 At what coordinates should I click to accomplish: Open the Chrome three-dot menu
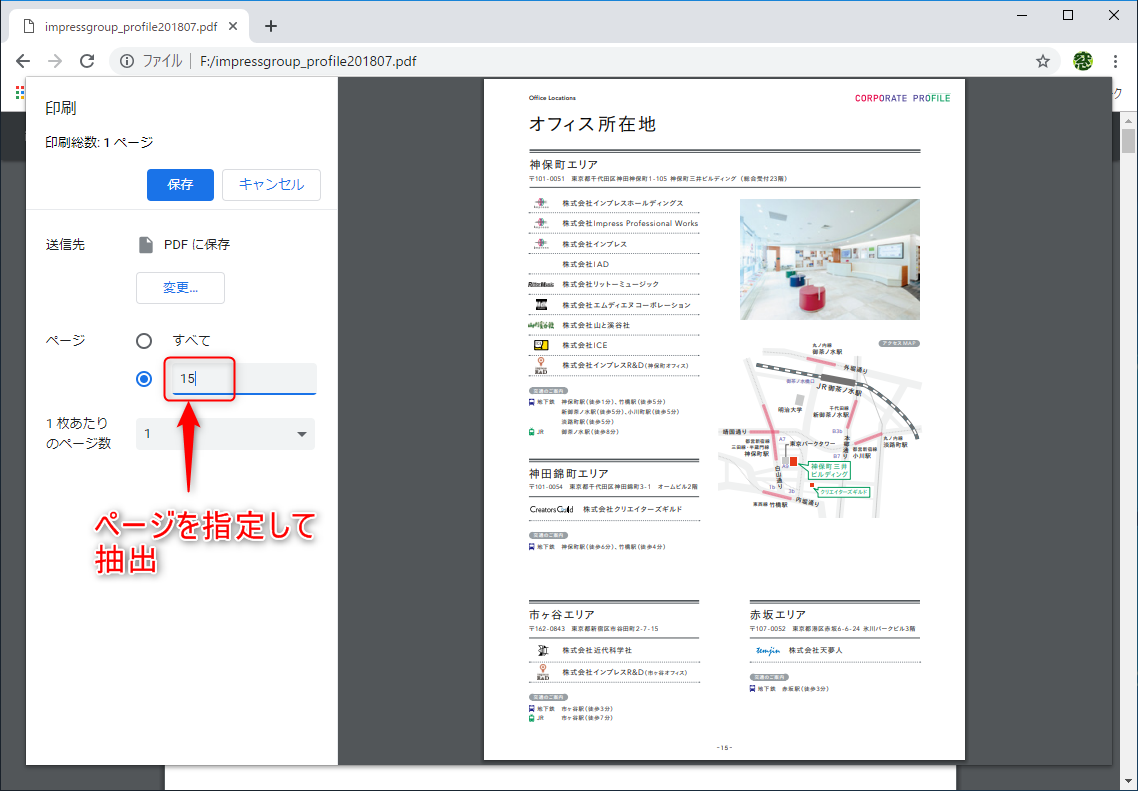[1116, 61]
